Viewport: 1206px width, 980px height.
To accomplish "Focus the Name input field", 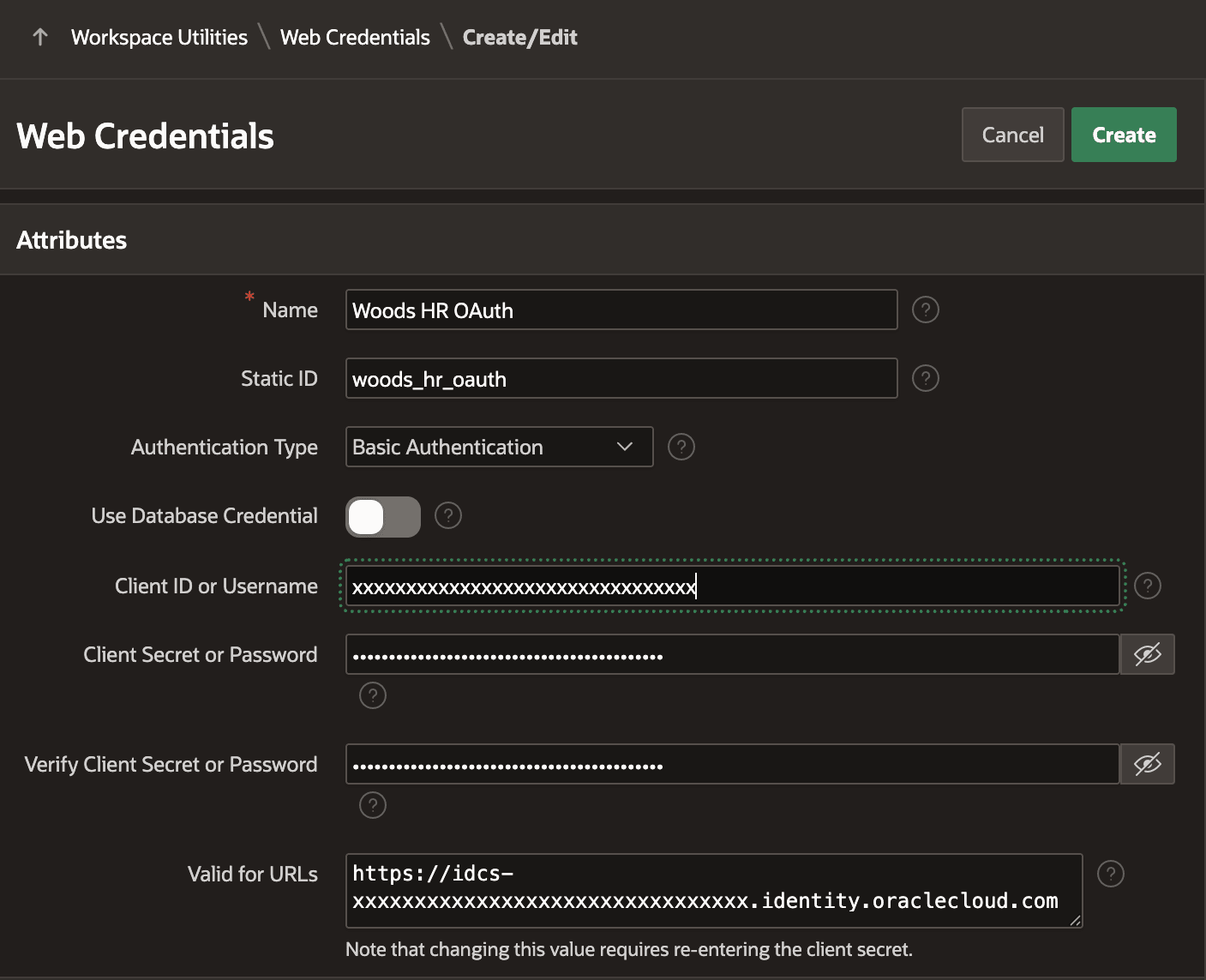I will (x=621, y=310).
